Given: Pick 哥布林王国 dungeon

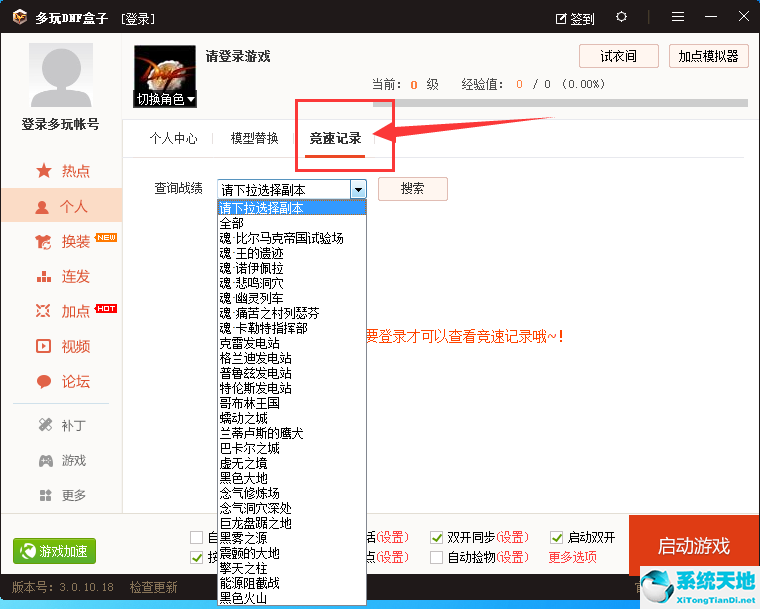Looking at the screenshot, I should (x=292, y=403).
